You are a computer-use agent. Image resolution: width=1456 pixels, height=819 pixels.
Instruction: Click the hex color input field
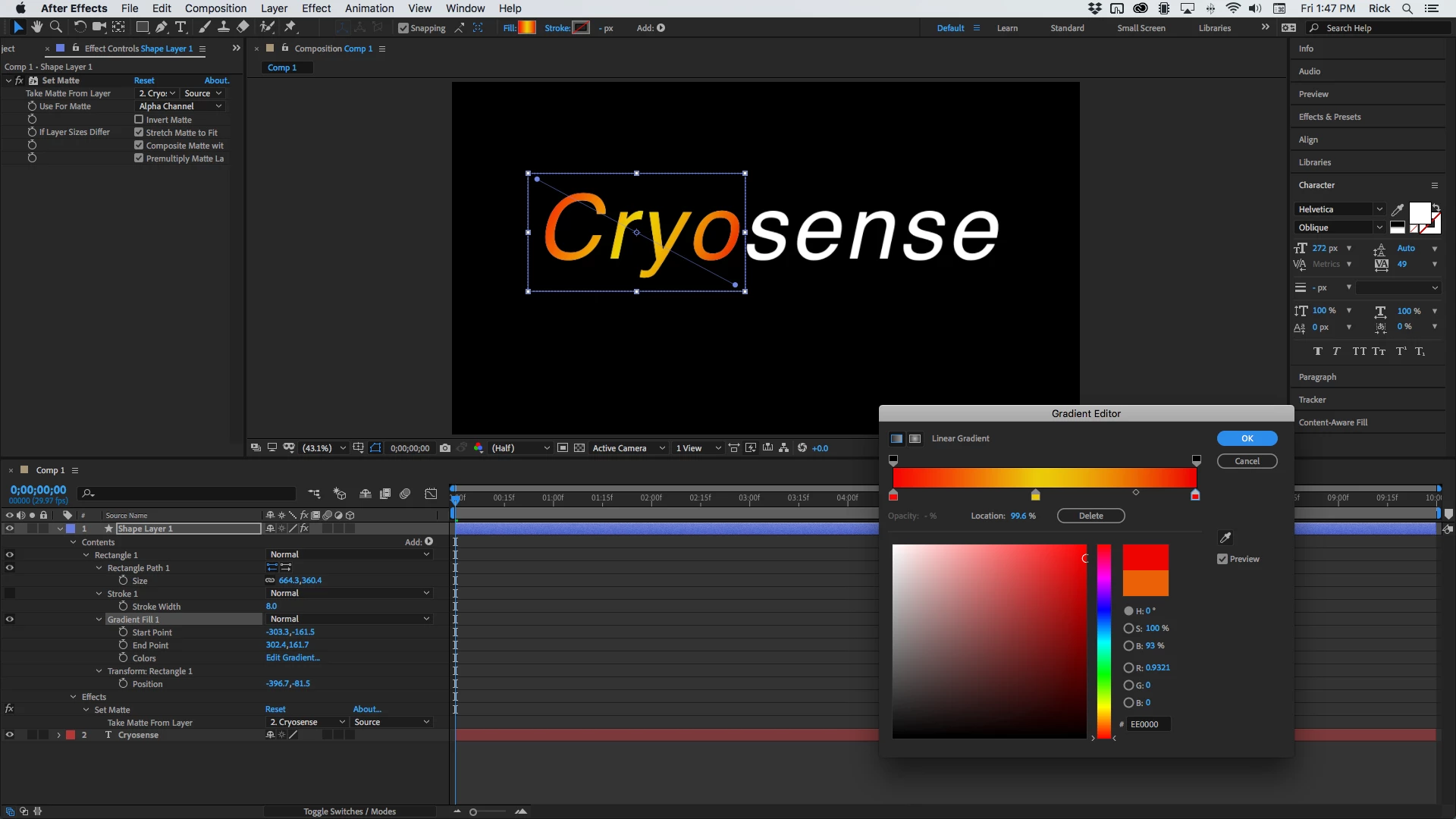(x=1147, y=724)
